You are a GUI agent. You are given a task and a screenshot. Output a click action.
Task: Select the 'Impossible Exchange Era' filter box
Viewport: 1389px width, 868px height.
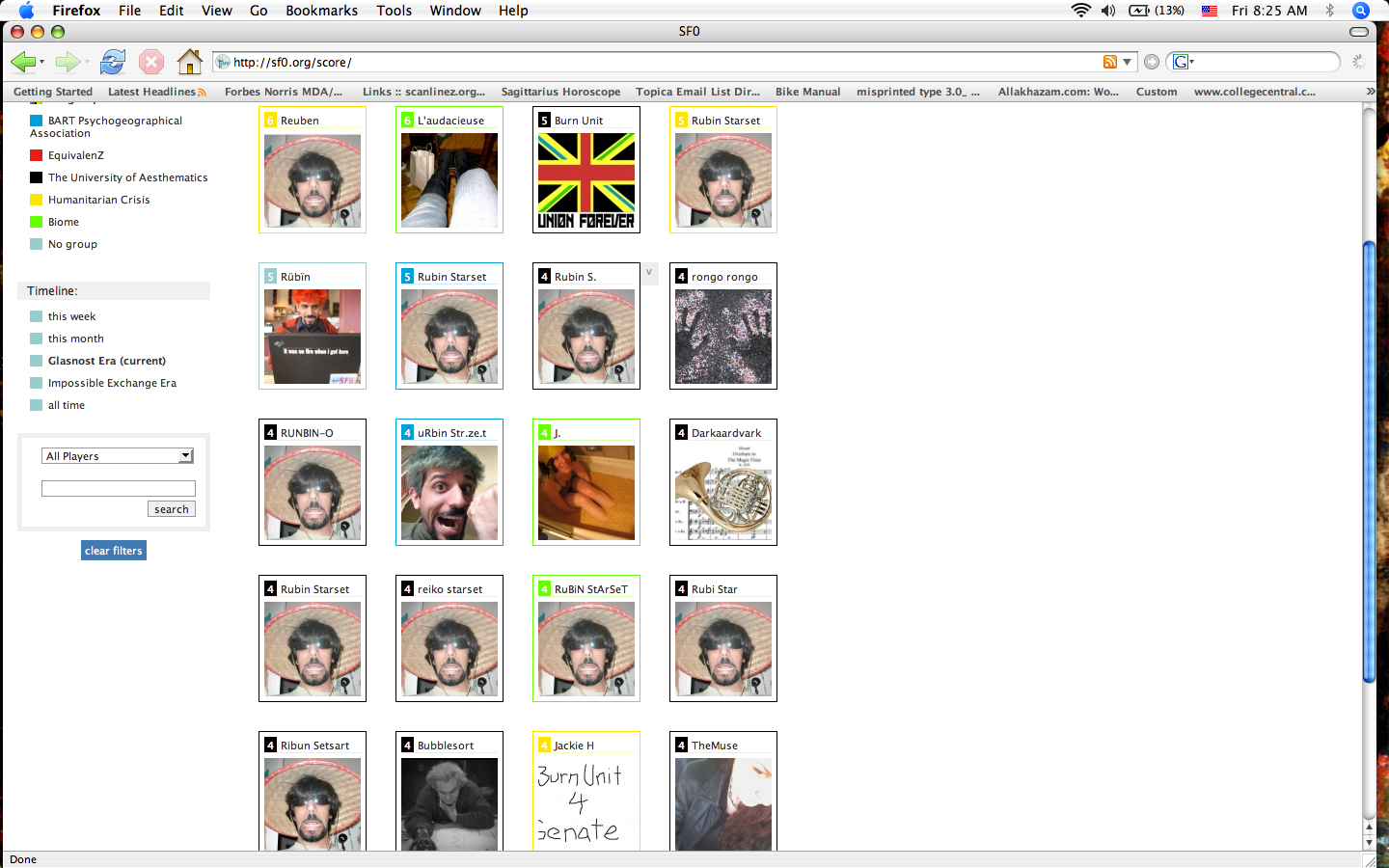[36, 383]
